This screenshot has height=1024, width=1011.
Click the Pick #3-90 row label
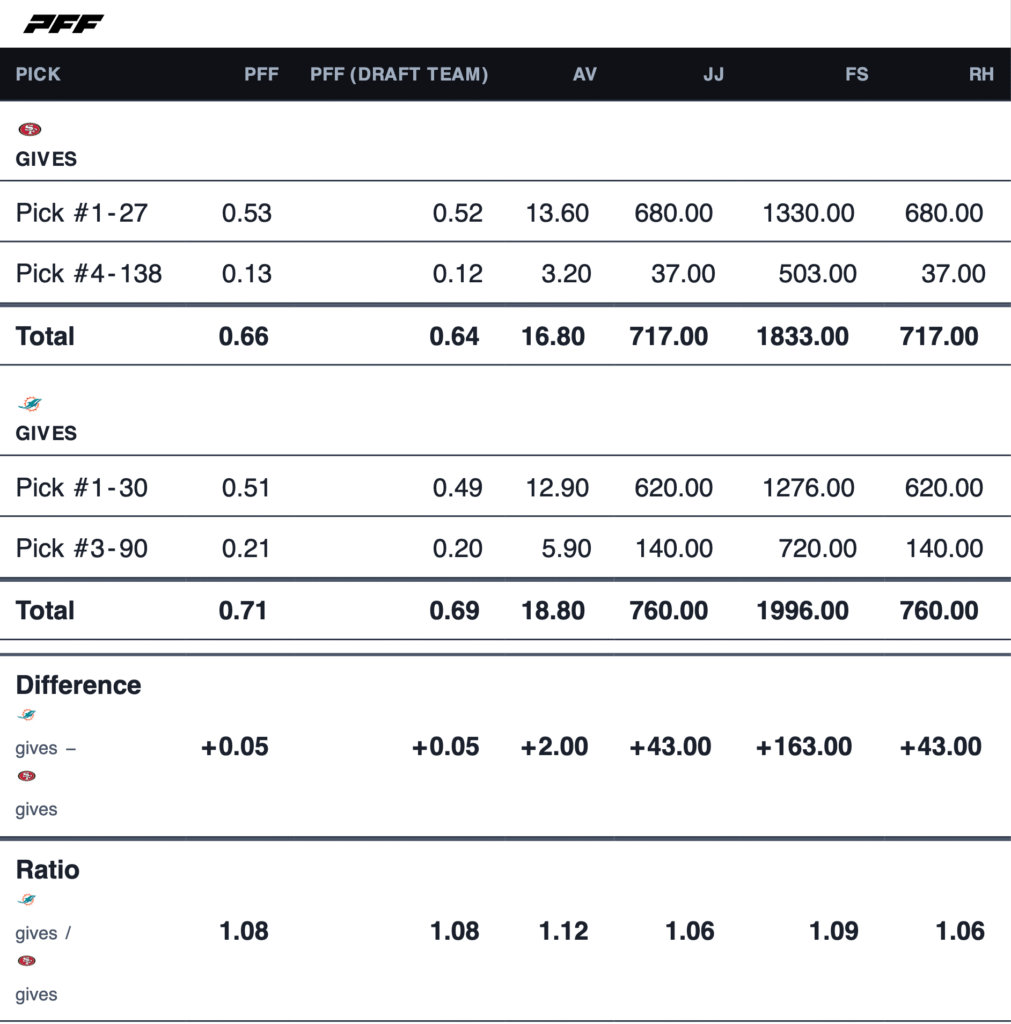82,548
